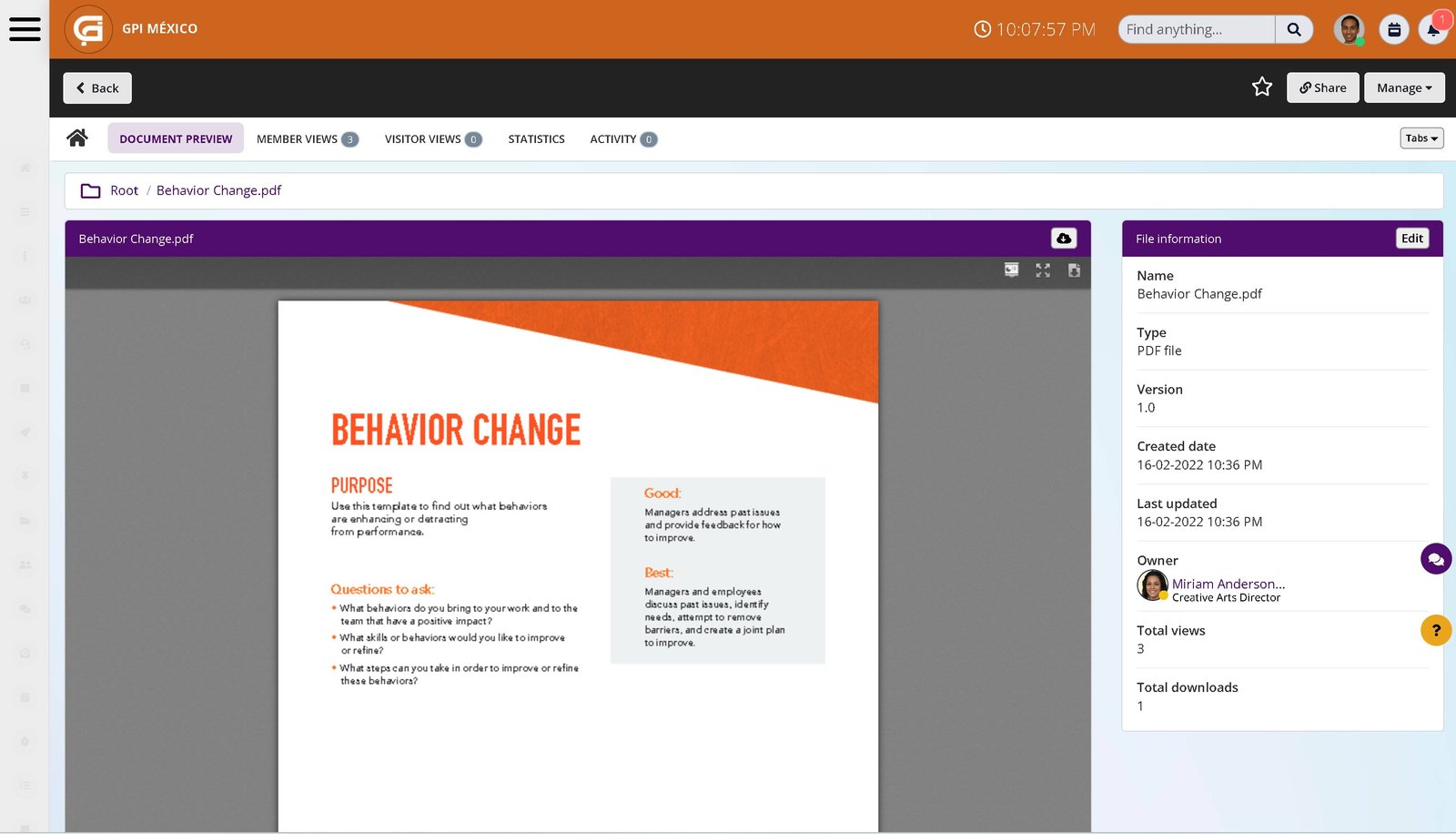Open the chat bubble floating button

pyautogui.click(x=1435, y=559)
